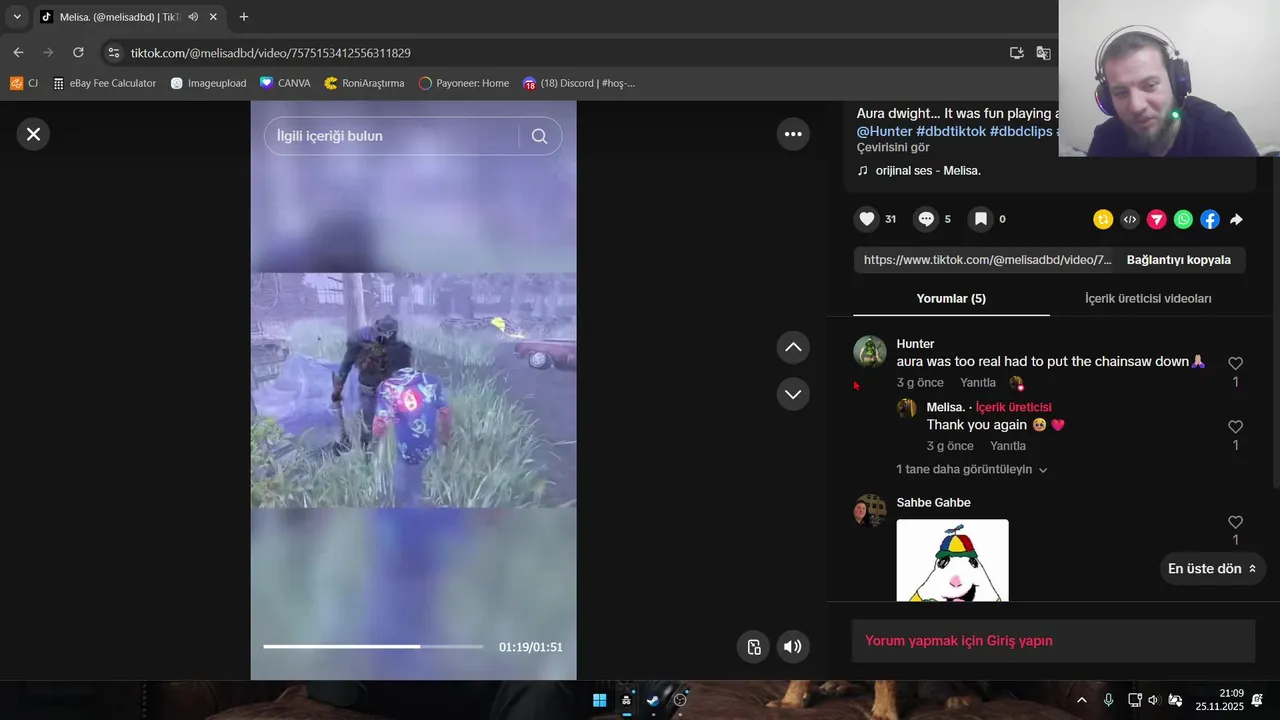Mute the Melisa TikTok browser tab audio
The width and height of the screenshot is (1280, 720).
[x=193, y=17]
